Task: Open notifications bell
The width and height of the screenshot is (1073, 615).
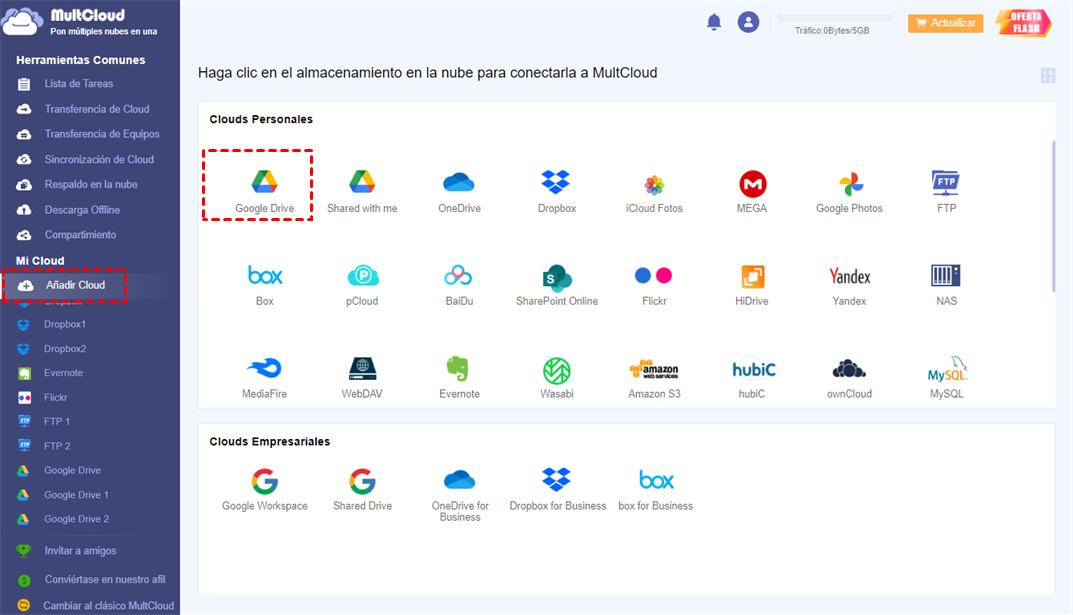Action: click(x=714, y=23)
